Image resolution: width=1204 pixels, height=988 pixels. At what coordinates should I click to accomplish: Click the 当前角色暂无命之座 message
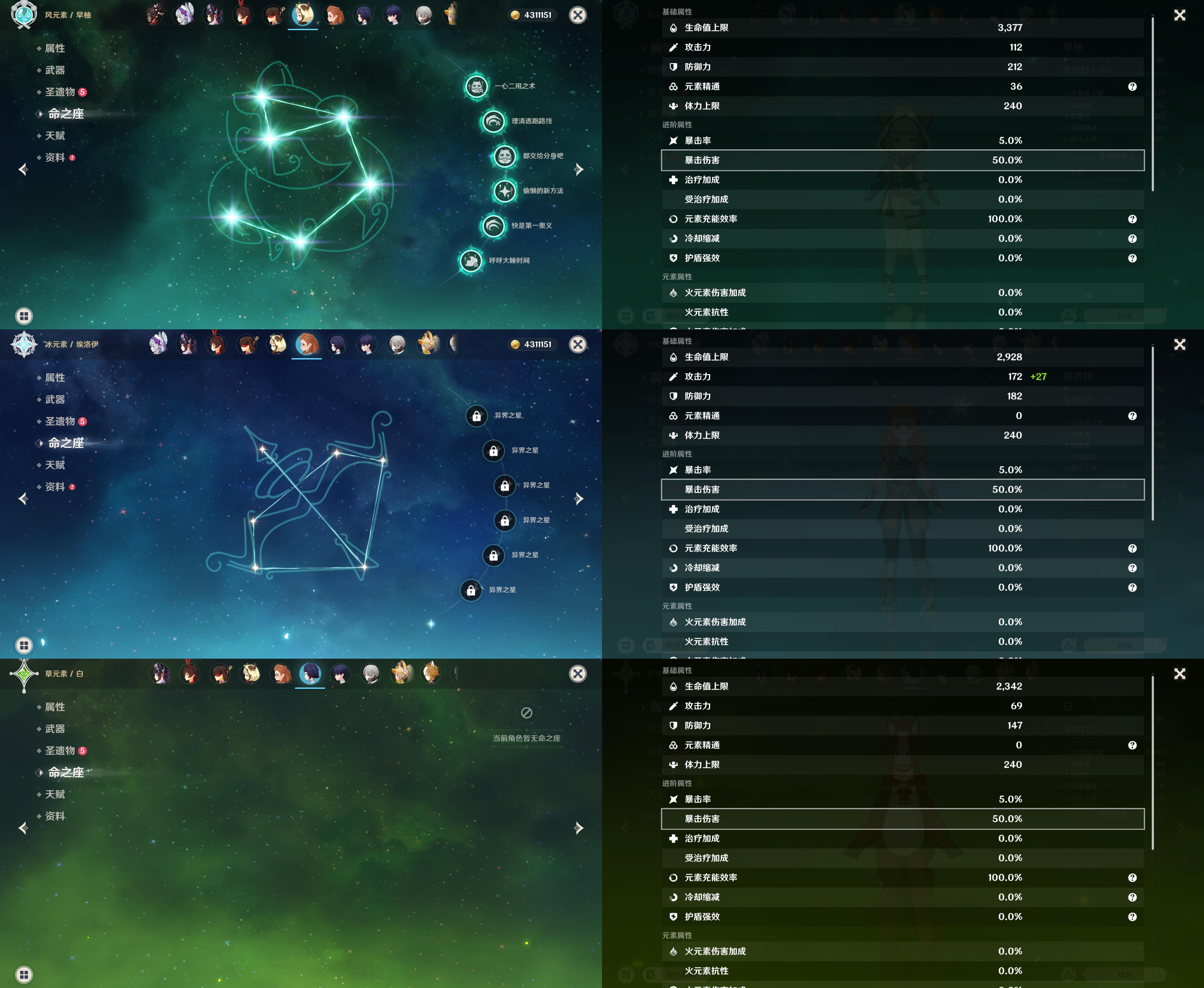tap(526, 738)
